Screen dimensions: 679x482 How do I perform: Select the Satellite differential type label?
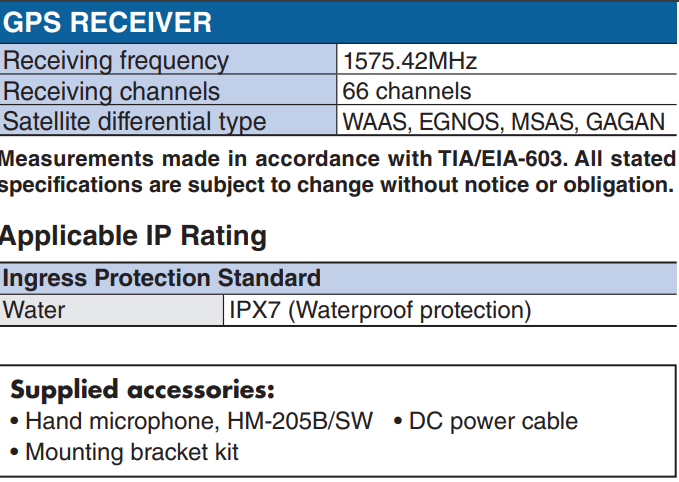[x=135, y=122]
